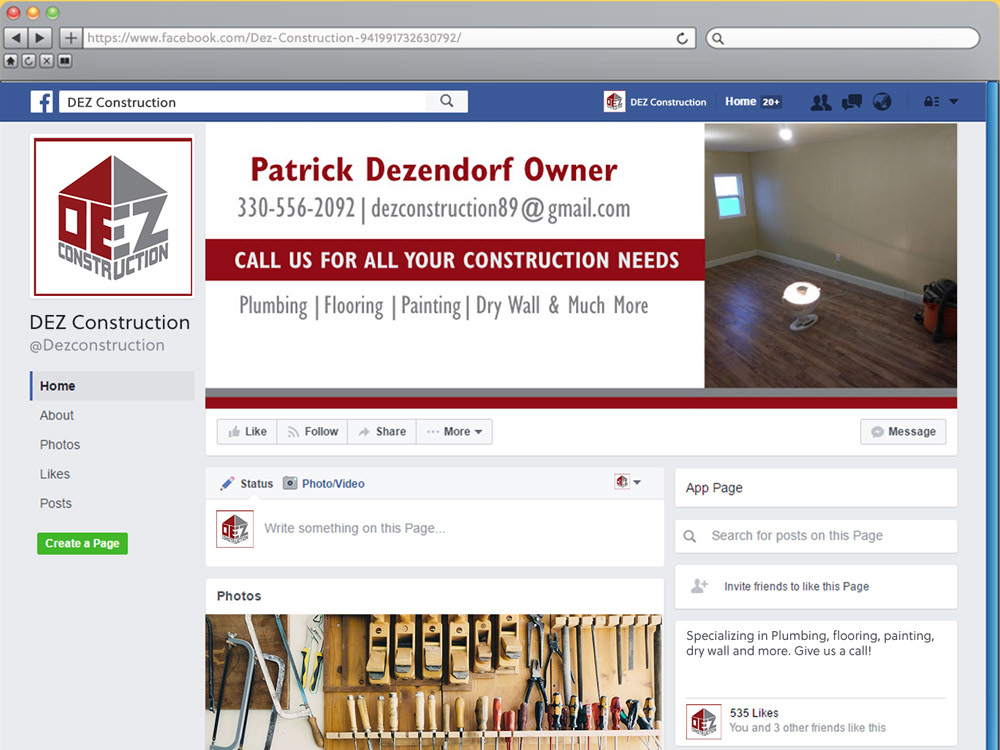This screenshot has height=750, width=1000.
Task: Share the page with Share button
Action: point(382,432)
